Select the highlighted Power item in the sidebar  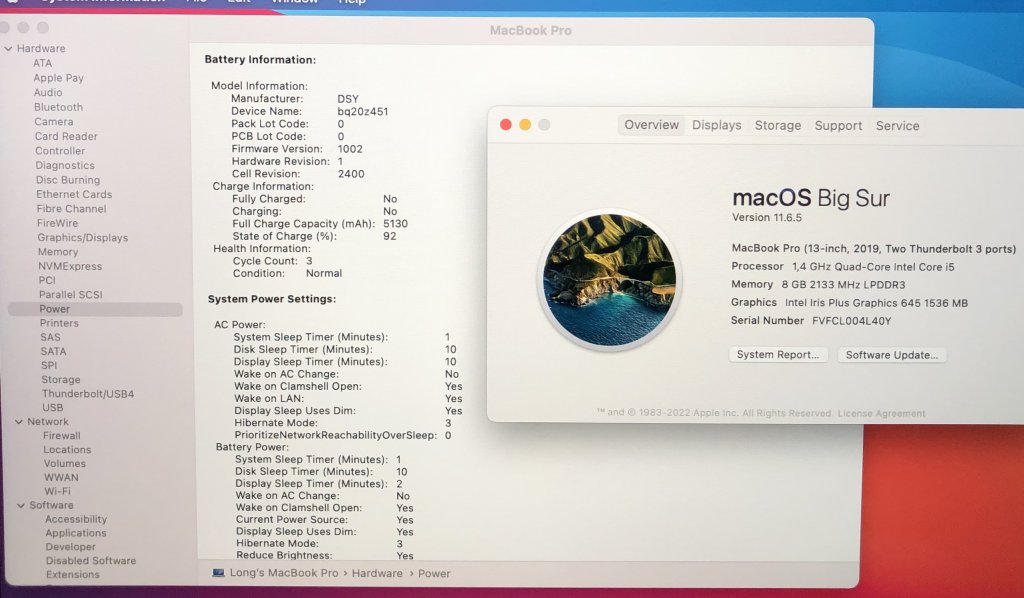[95, 309]
